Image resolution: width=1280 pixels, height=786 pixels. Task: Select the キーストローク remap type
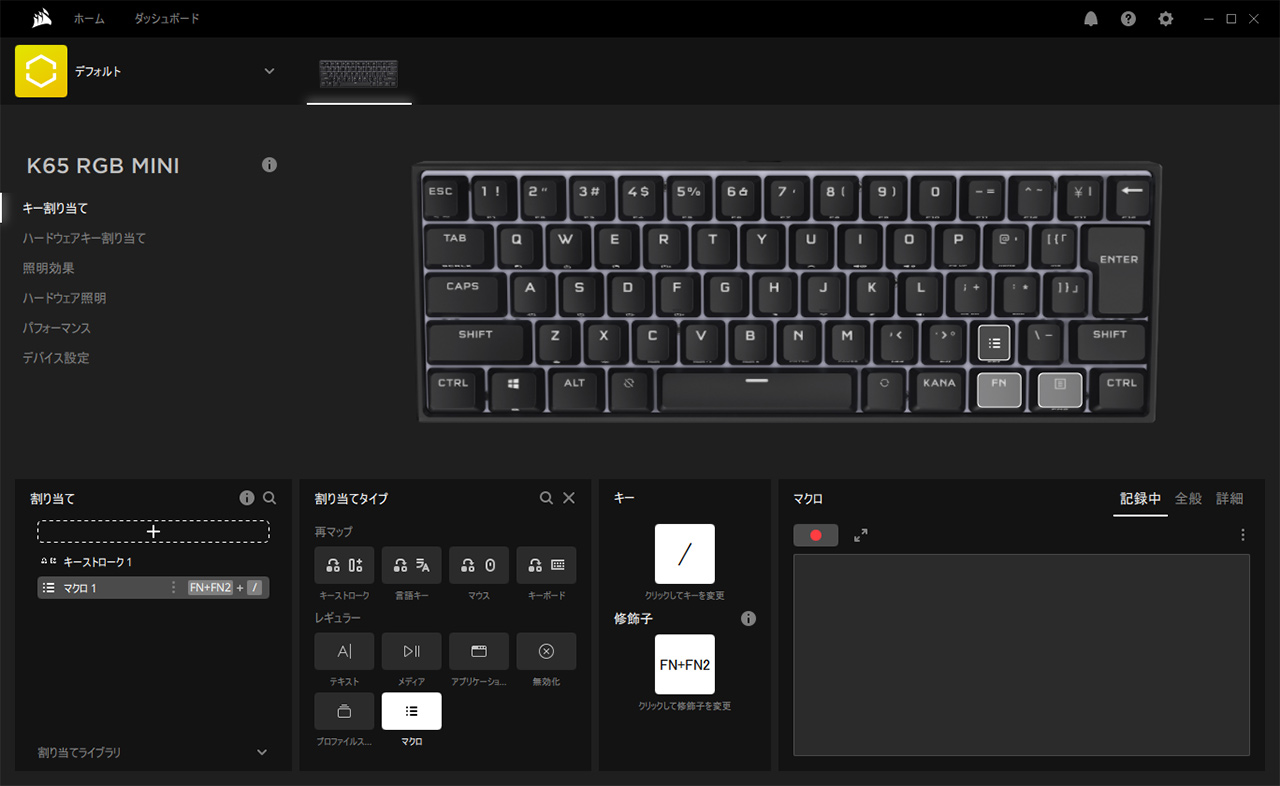coord(344,565)
